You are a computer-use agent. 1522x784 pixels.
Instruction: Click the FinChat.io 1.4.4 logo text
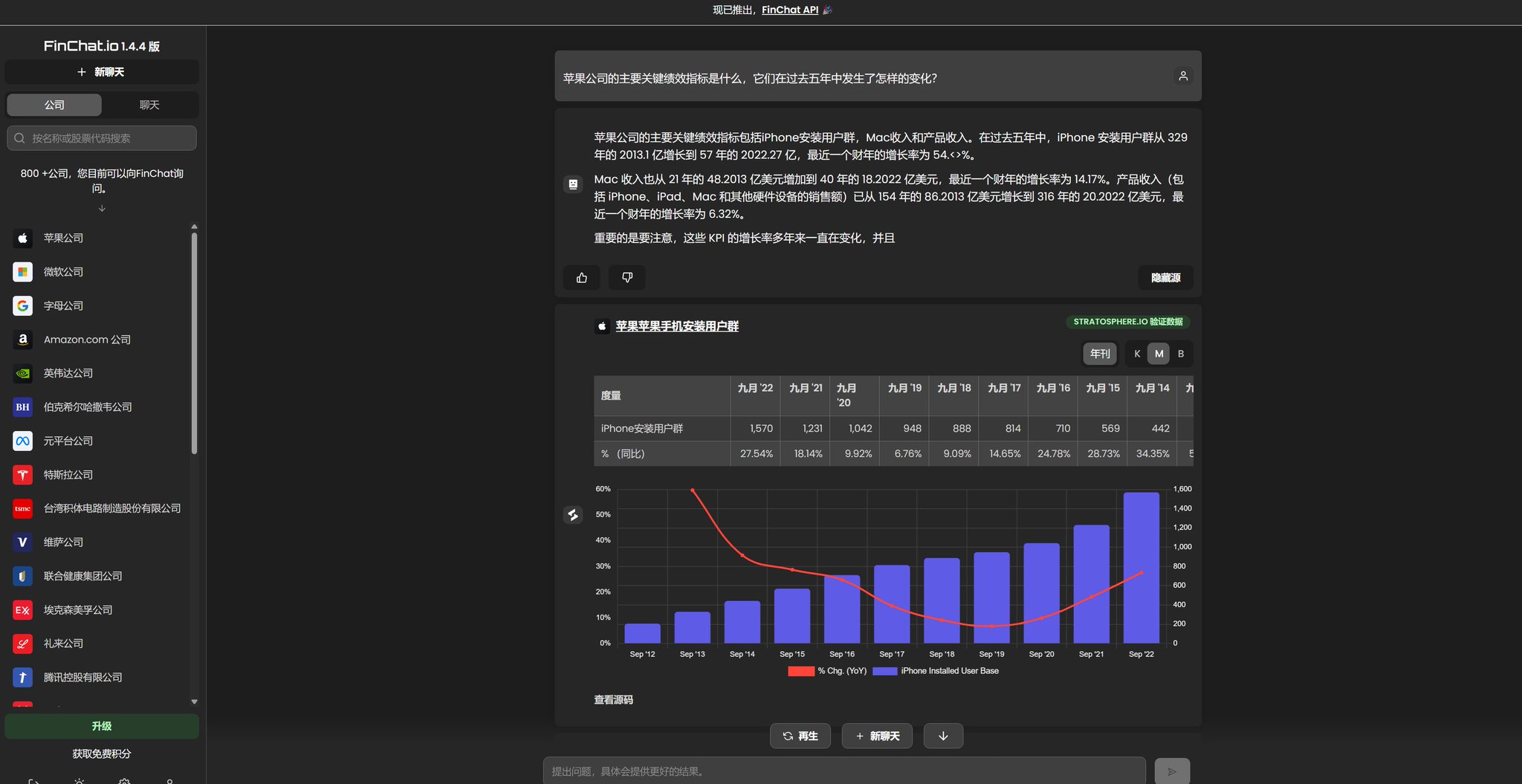[x=102, y=46]
